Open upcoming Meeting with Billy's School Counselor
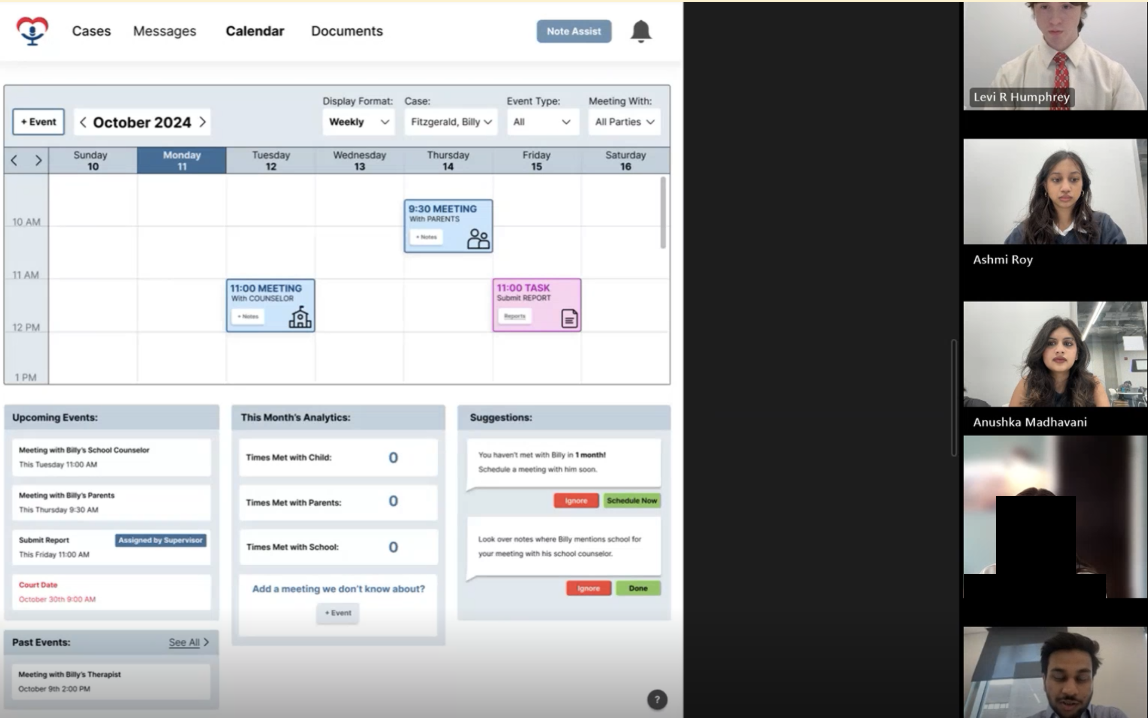The image size is (1148, 718). tap(111, 457)
